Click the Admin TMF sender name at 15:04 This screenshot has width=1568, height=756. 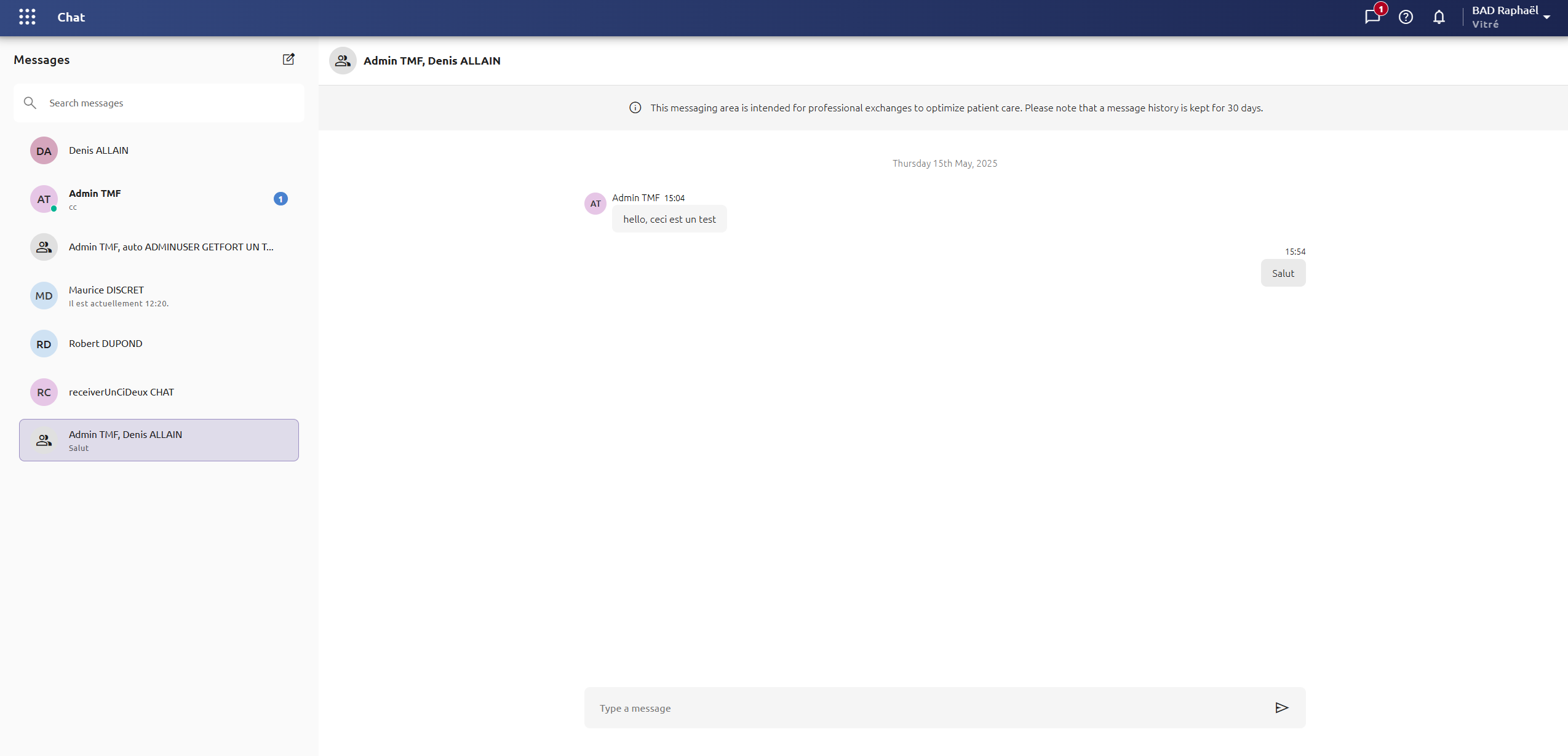coord(635,198)
